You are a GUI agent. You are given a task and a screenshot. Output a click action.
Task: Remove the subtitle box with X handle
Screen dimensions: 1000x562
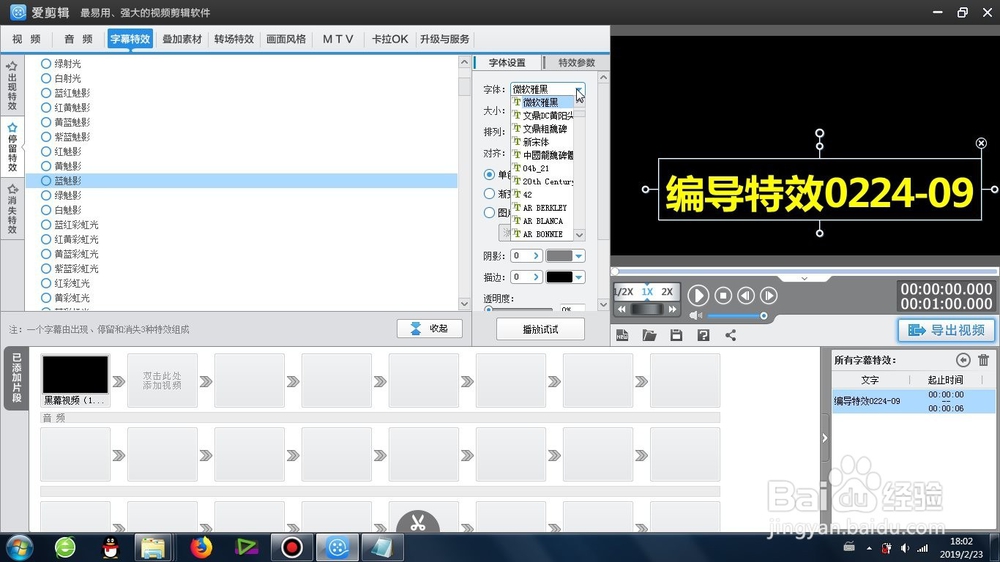981,144
